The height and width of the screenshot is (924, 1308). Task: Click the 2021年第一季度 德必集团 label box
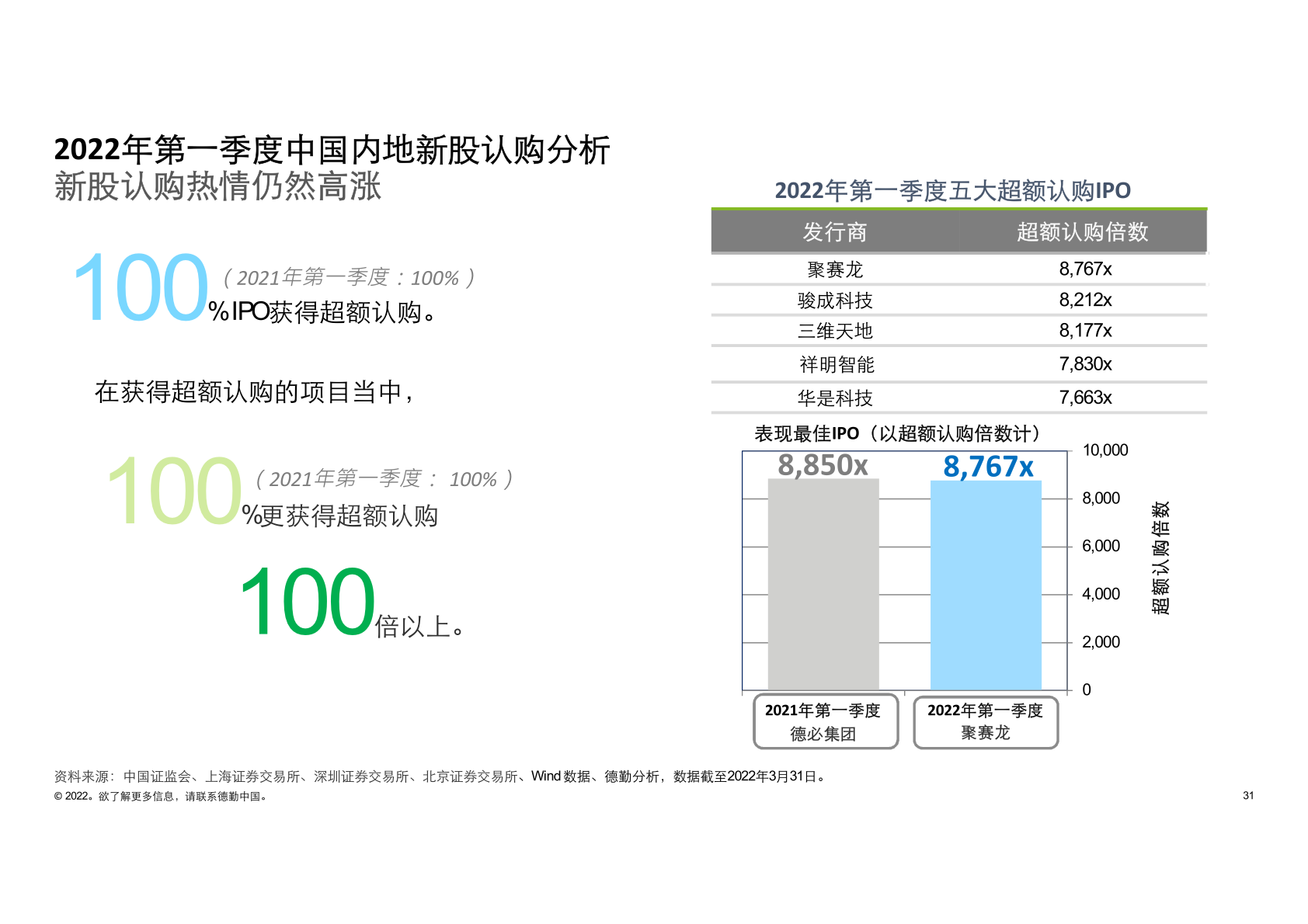coord(825,721)
